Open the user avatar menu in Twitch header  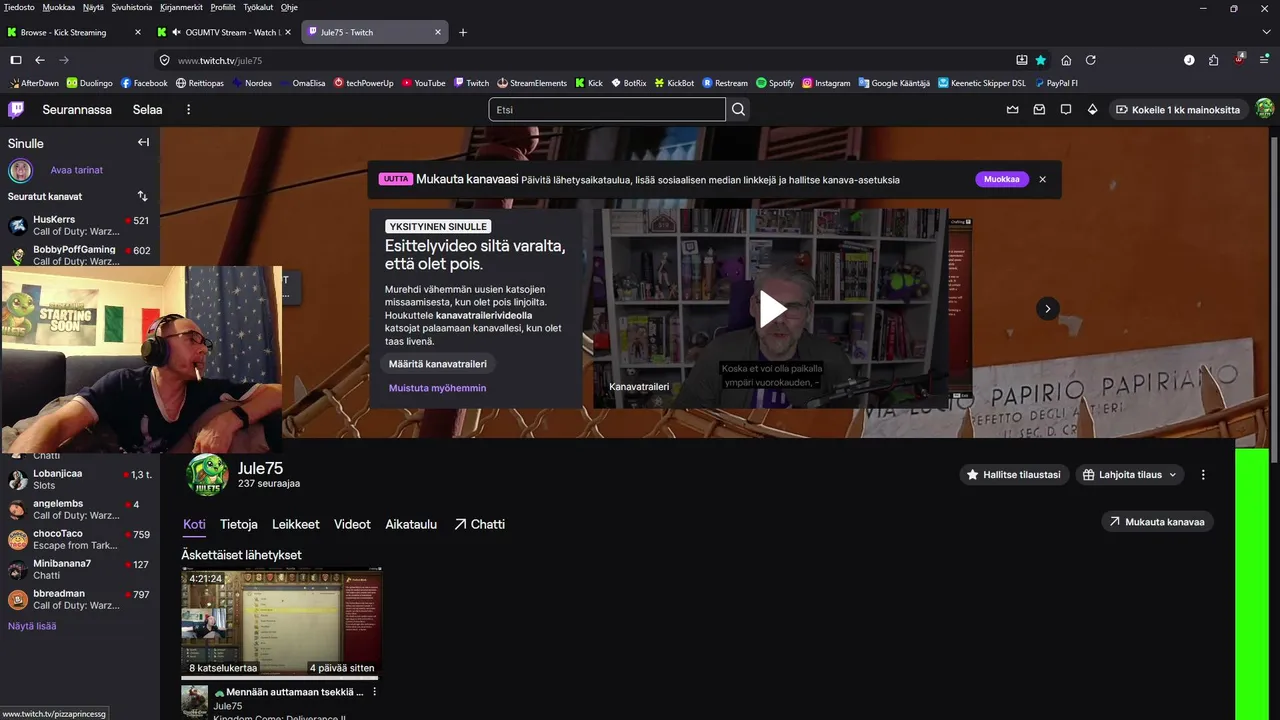[x=1265, y=109]
